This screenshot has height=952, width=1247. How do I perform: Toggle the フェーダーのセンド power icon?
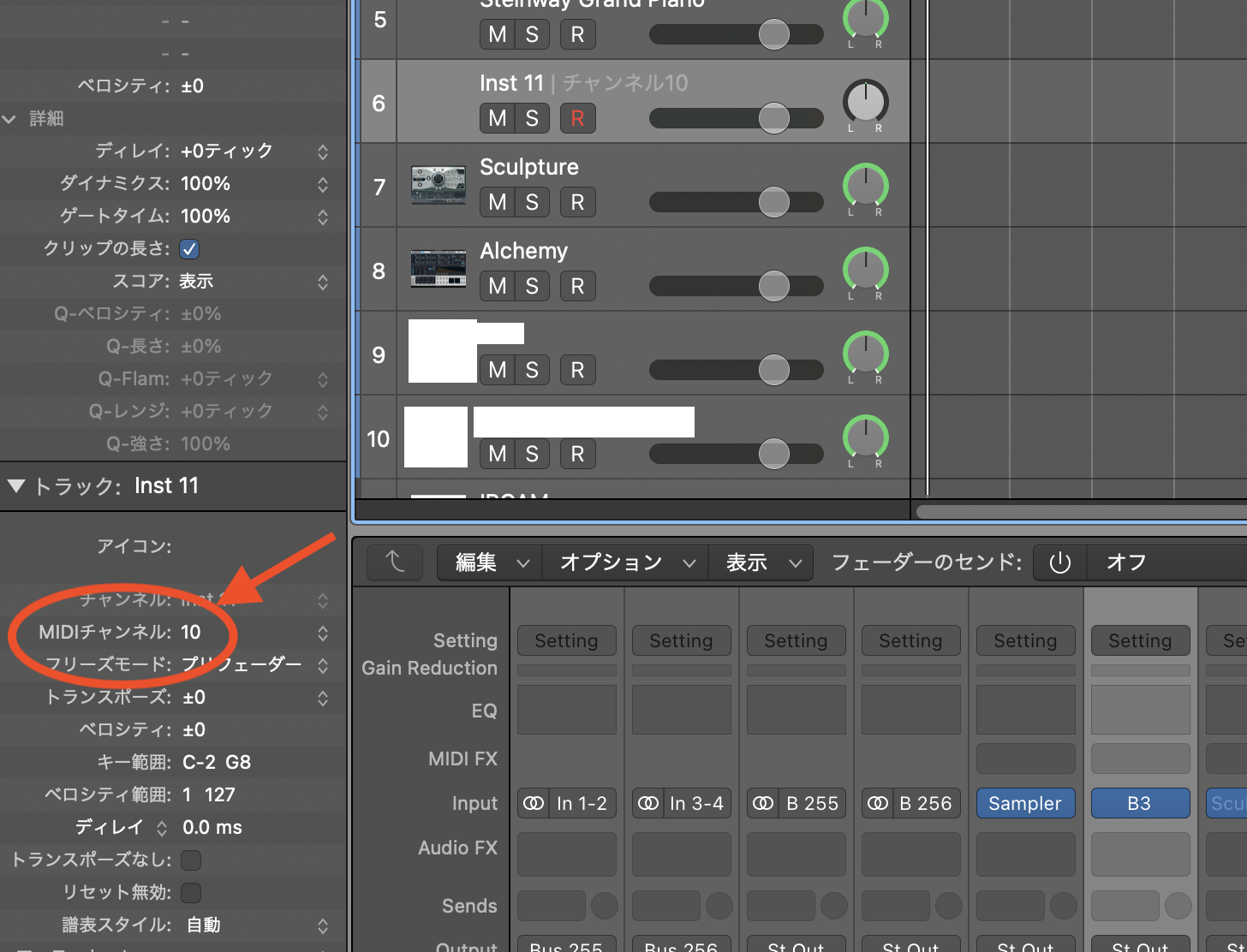point(1059,562)
